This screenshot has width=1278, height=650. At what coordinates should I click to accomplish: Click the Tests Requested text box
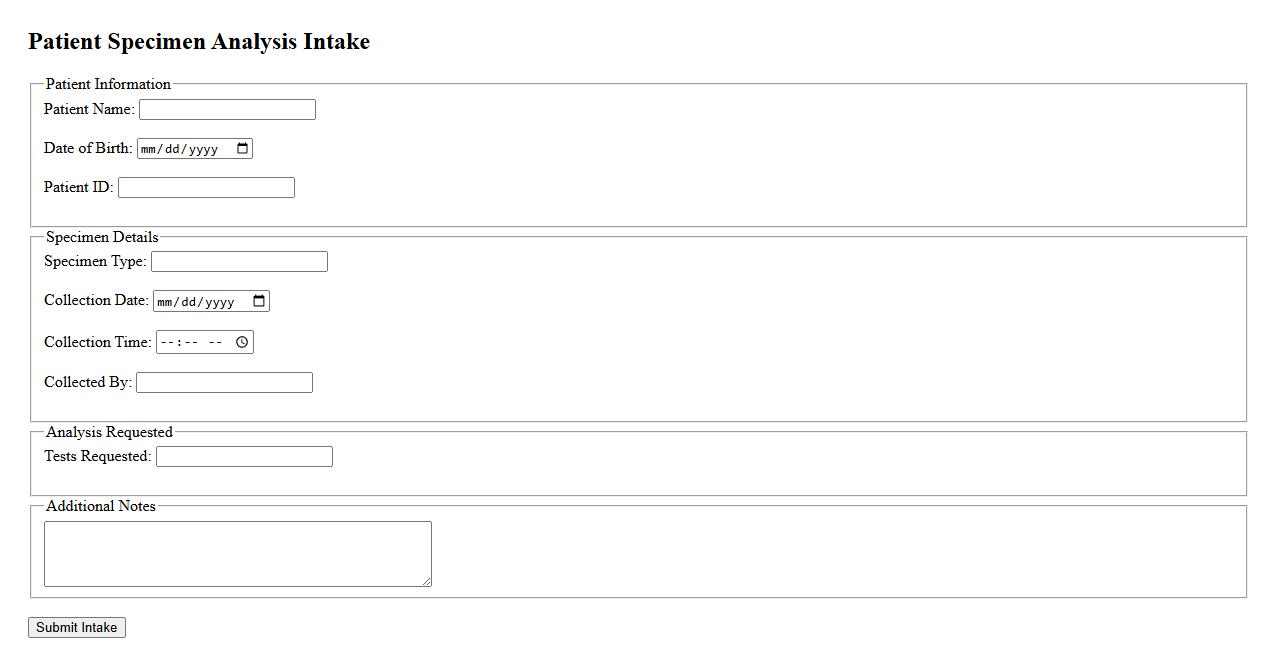coord(244,457)
